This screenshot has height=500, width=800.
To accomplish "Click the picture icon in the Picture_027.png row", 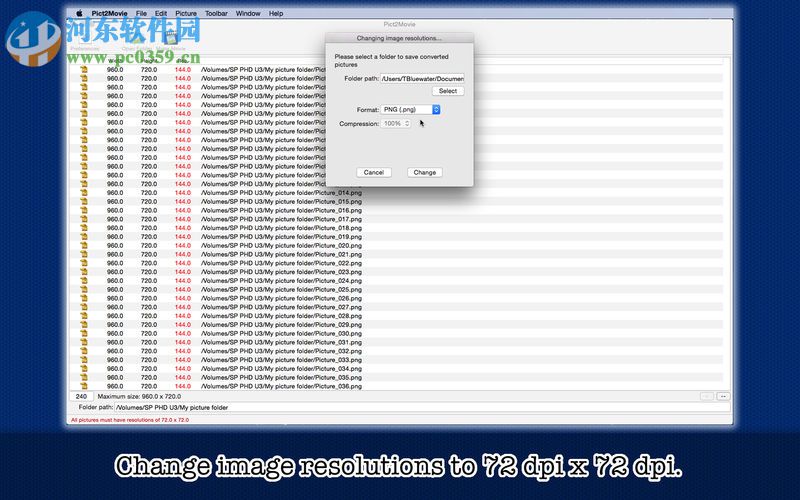I will pyautogui.click(x=84, y=307).
